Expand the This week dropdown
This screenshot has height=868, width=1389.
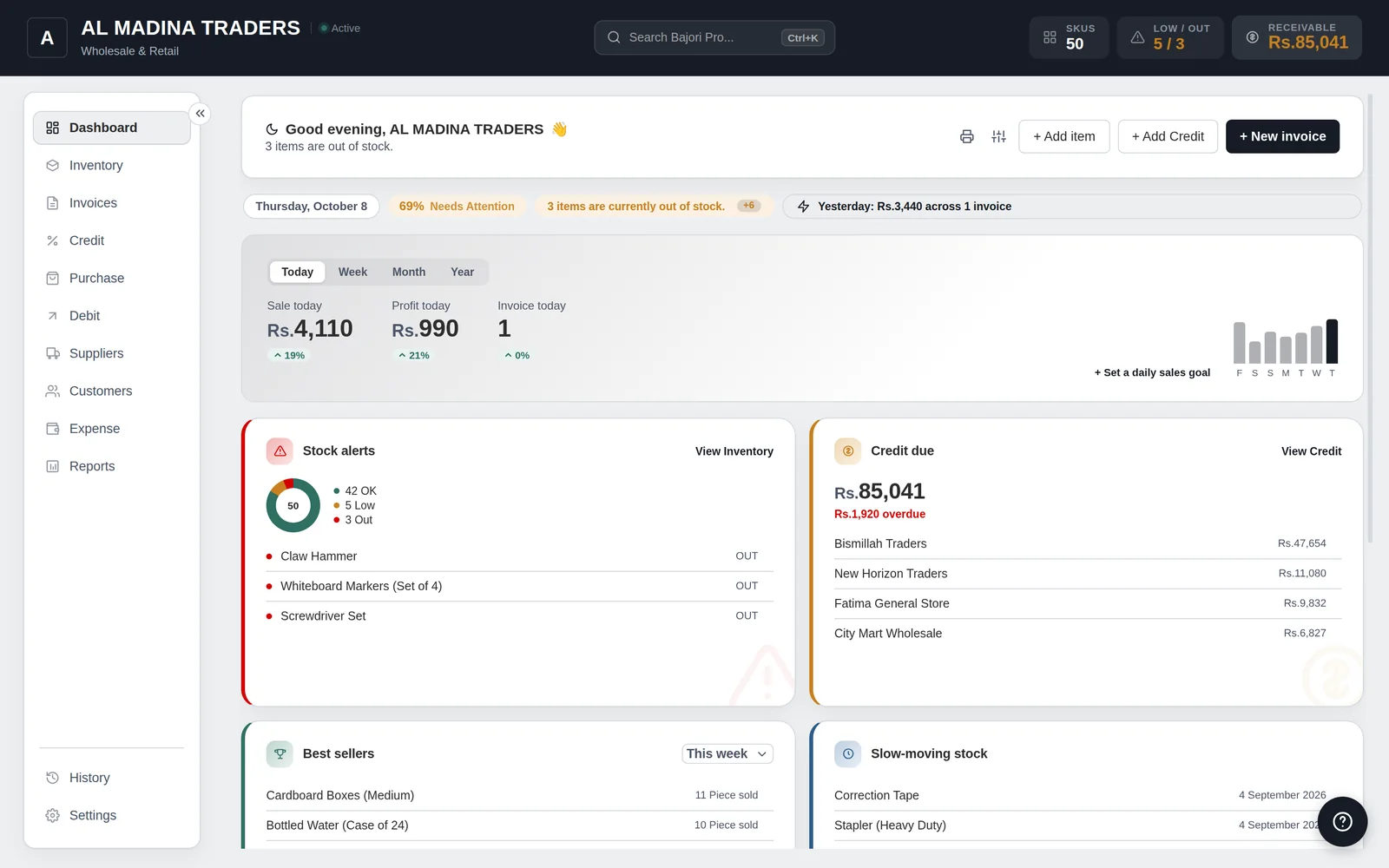pyautogui.click(x=727, y=753)
